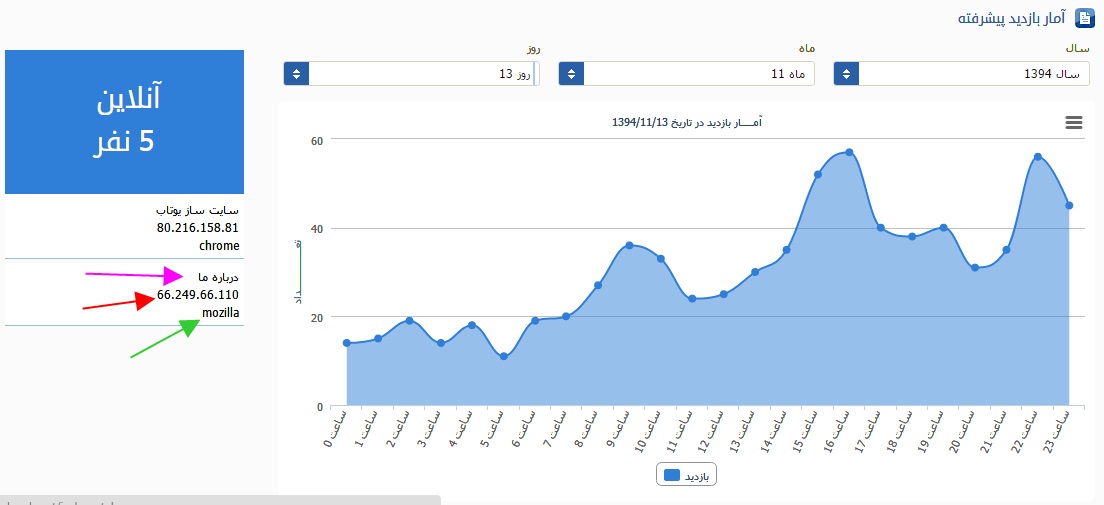Click the mozilla browser label
The image size is (1104, 505).
(x=221, y=312)
